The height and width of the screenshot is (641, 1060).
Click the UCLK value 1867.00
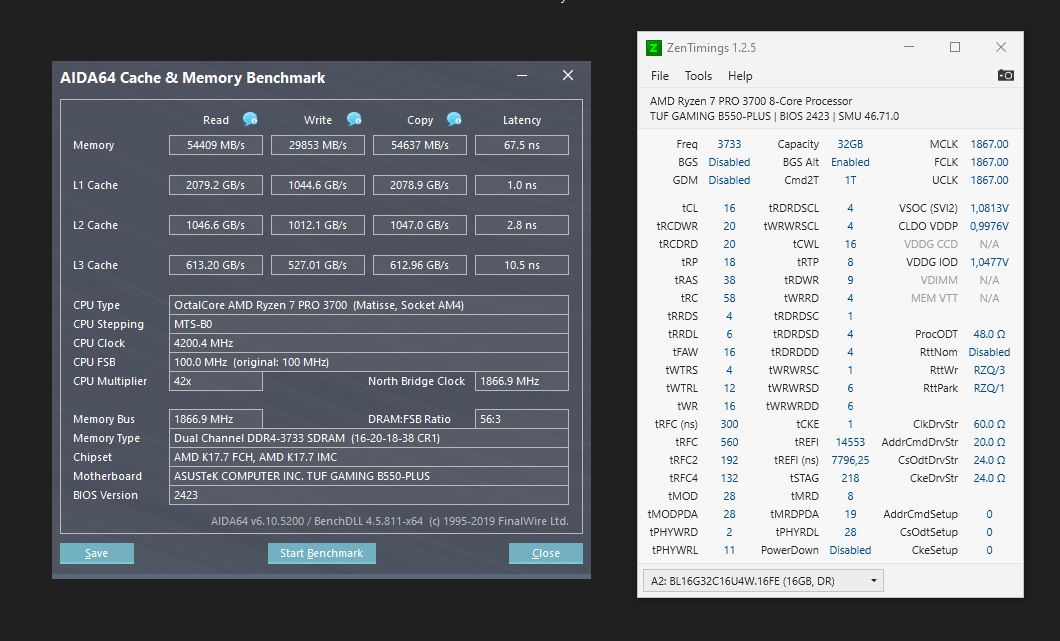(989, 180)
